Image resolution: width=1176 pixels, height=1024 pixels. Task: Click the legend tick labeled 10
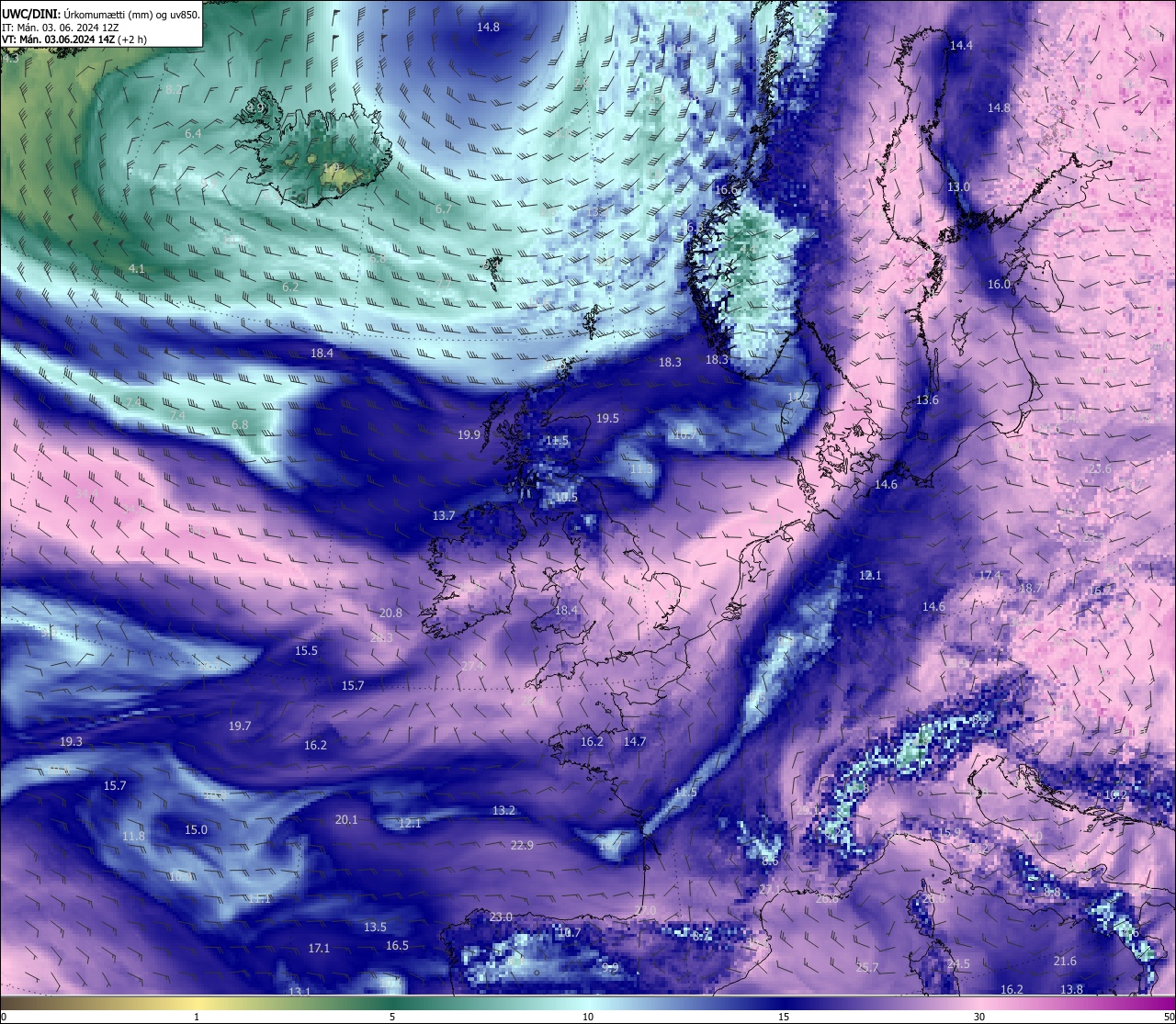pos(588,1017)
